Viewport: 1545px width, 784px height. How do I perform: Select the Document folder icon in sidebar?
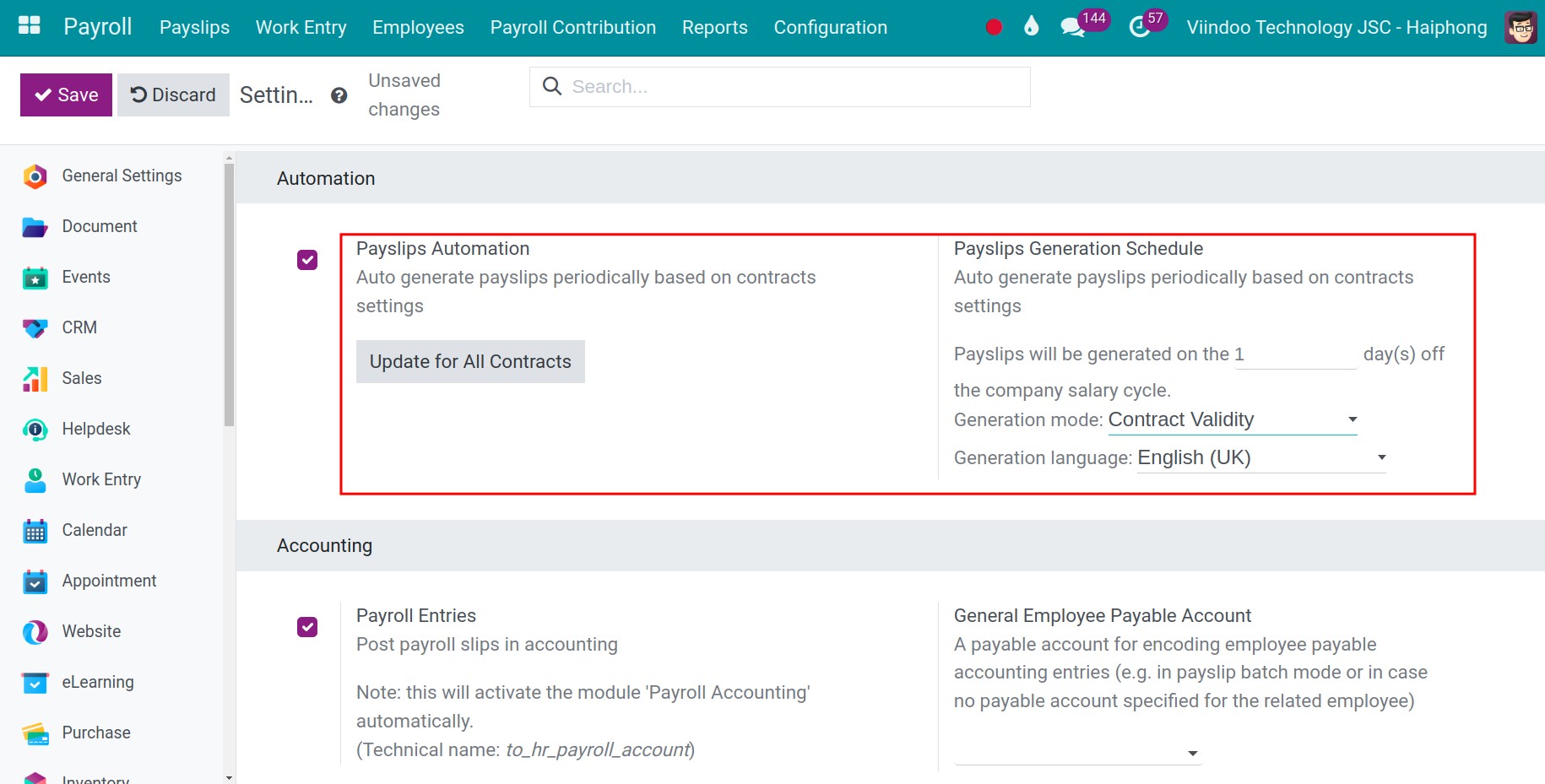(35, 226)
